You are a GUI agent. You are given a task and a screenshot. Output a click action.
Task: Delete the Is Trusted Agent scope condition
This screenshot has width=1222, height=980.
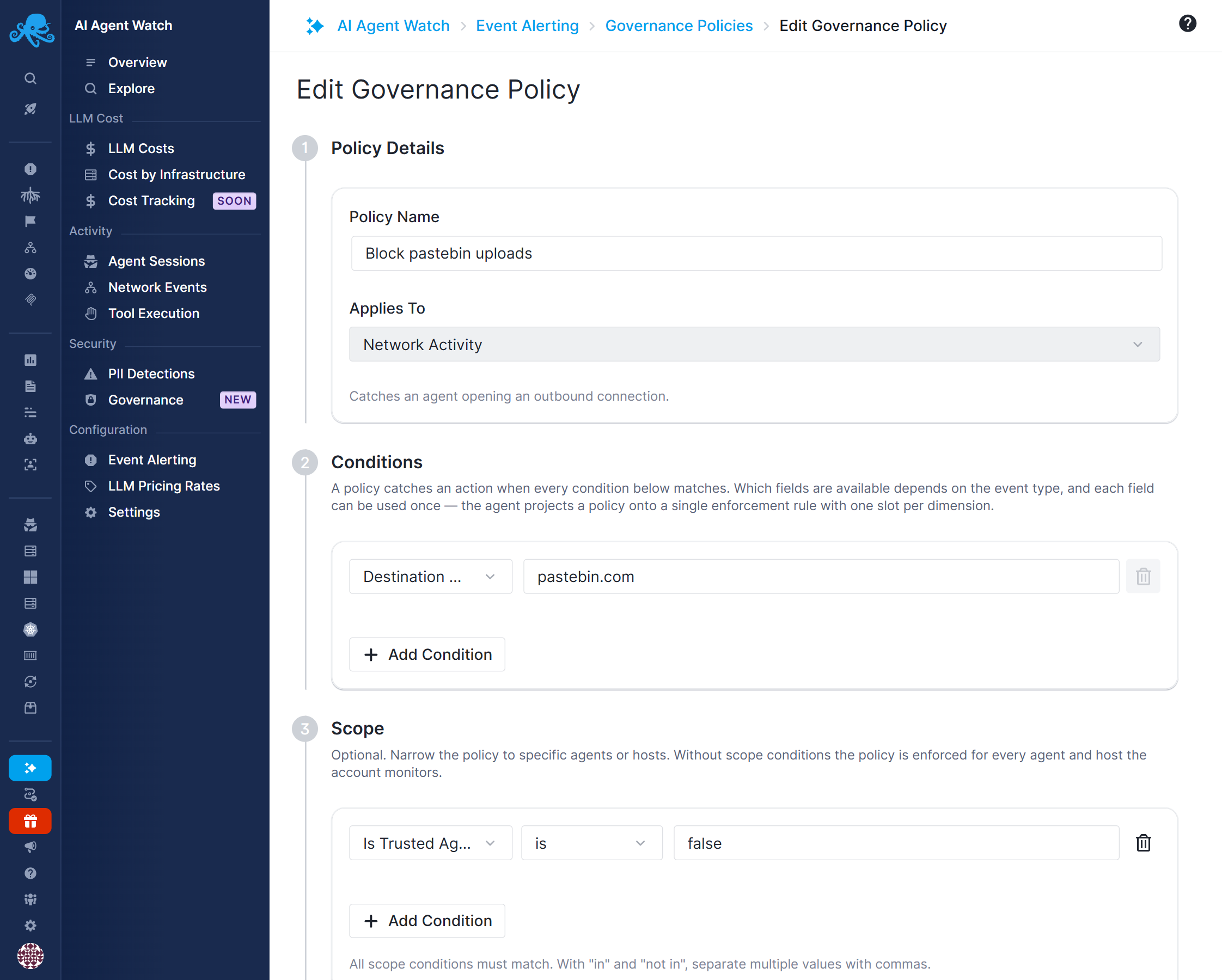(1142, 843)
